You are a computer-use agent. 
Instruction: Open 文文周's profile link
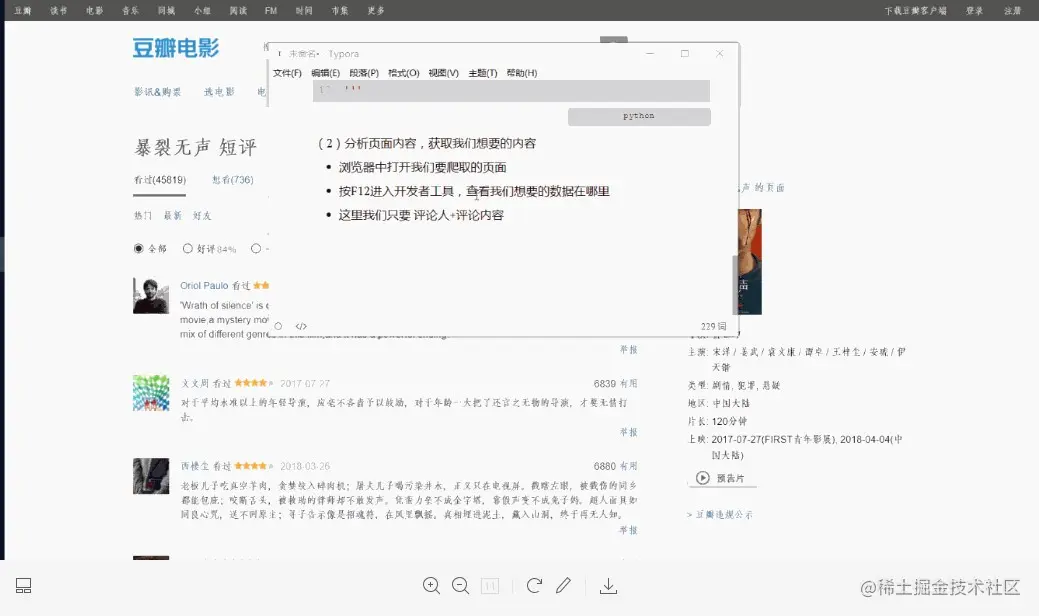(x=195, y=384)
